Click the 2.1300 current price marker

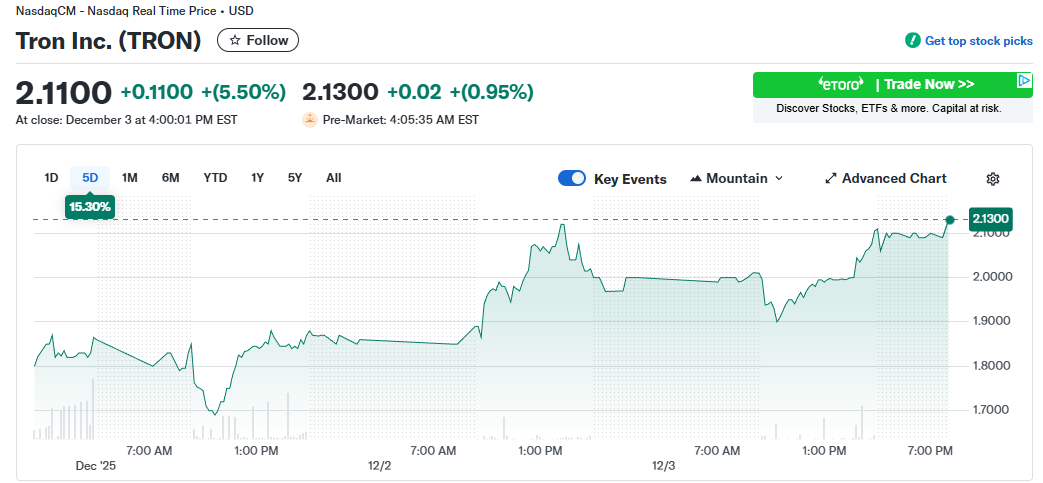coord(990,219)
